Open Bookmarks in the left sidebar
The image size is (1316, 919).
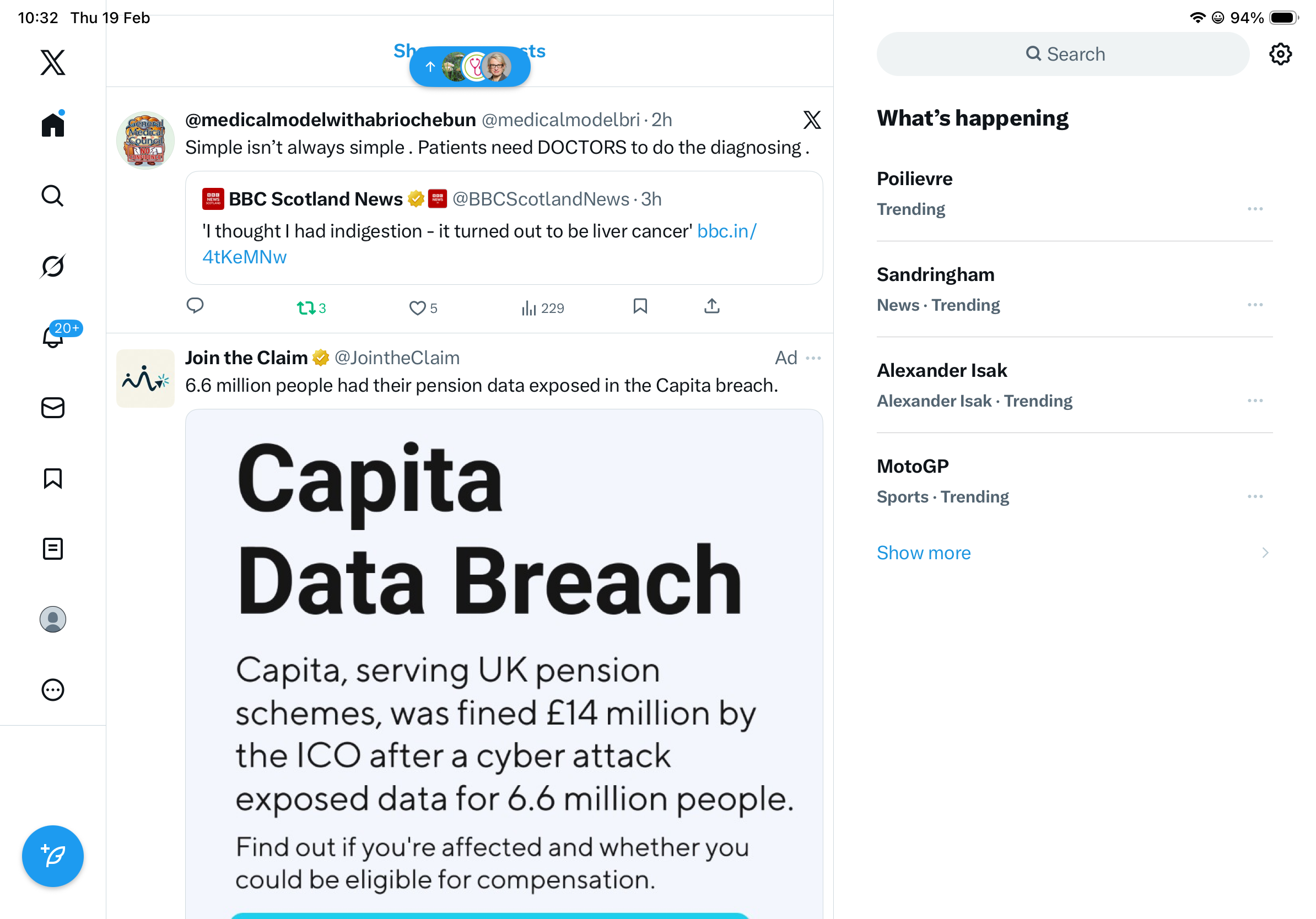pos(53,478)
